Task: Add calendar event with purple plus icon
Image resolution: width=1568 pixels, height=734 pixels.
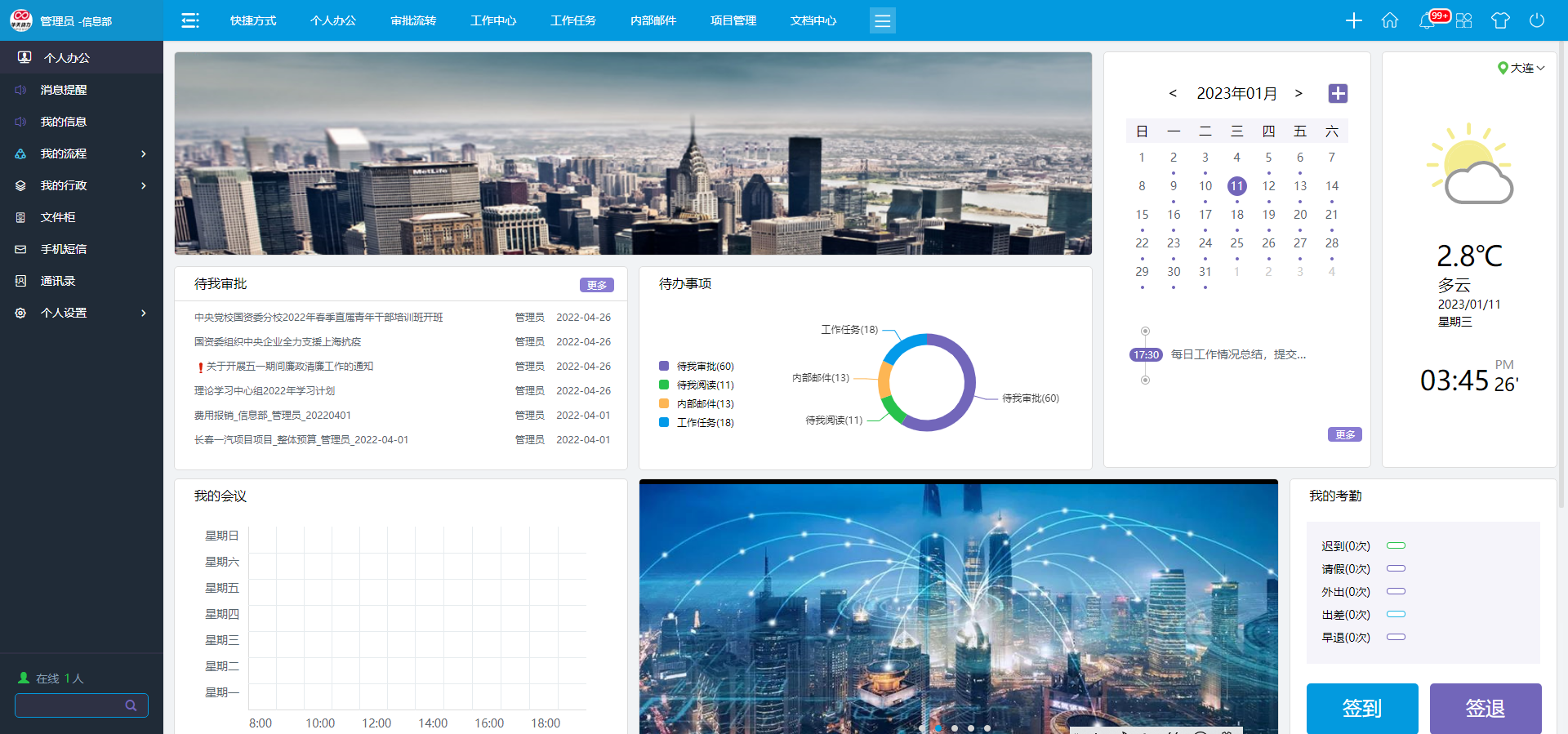Action: point(1338,94)
